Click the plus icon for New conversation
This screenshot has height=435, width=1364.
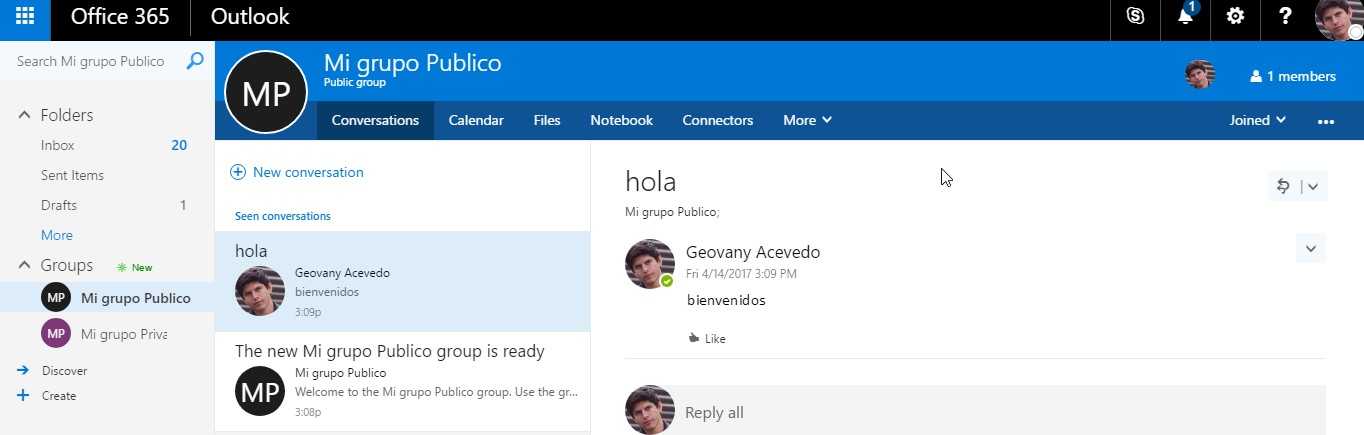tap(238, 172)
